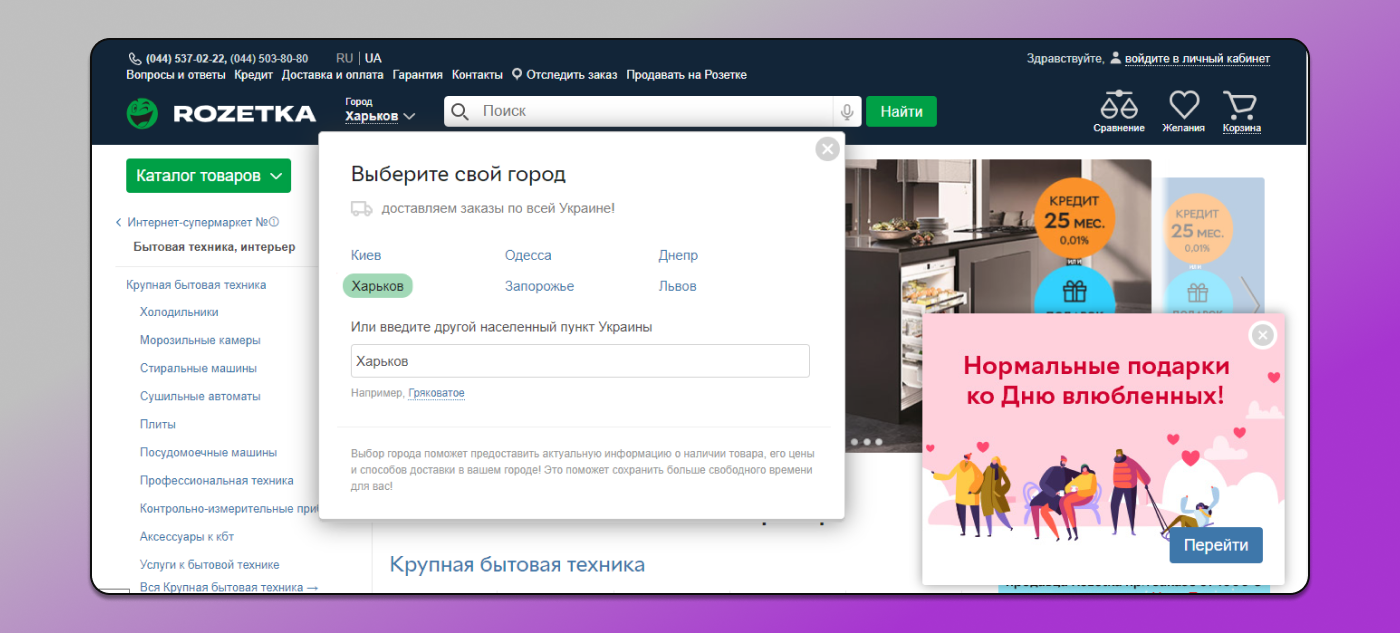Click the ROZETKA wordmark
This screenshot has height=633, width=1400.
pos(244,114)
